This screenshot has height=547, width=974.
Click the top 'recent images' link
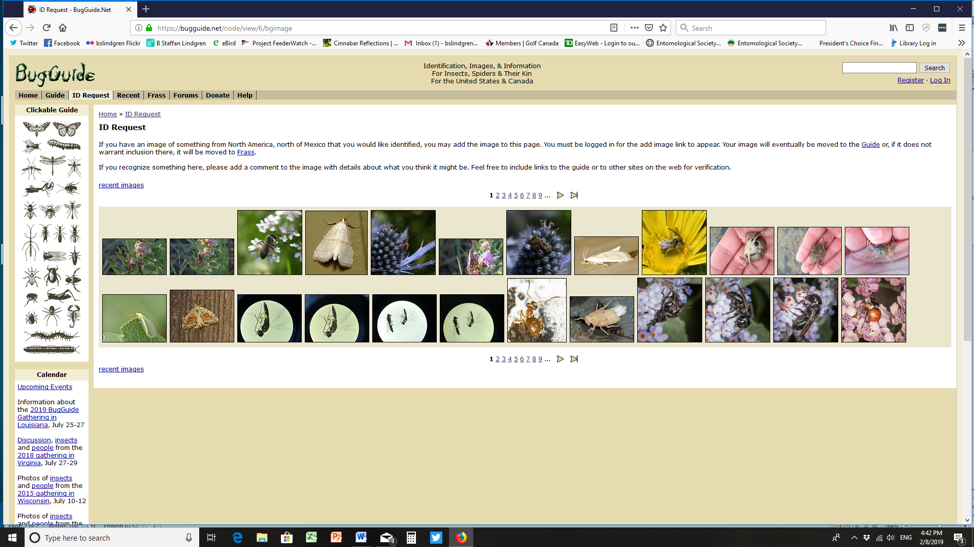(121, 185)
